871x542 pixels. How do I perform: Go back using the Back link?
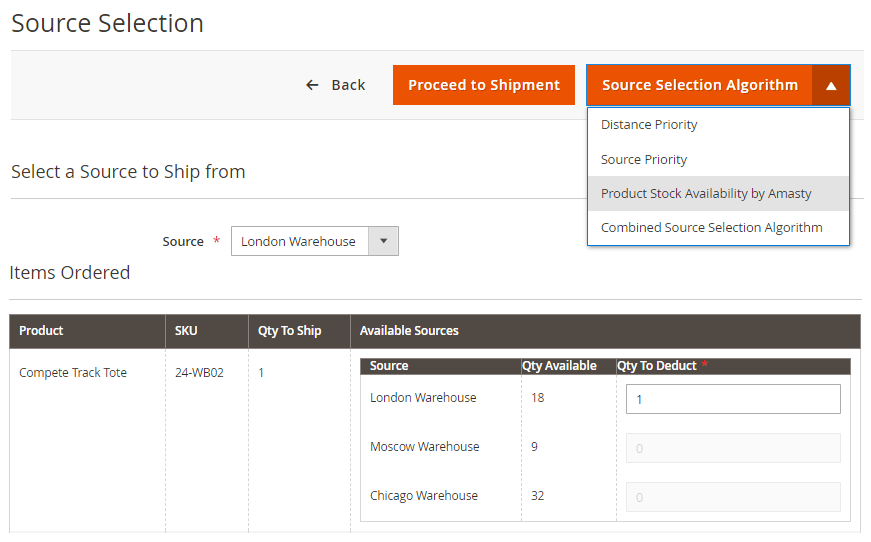click(348, 85)
